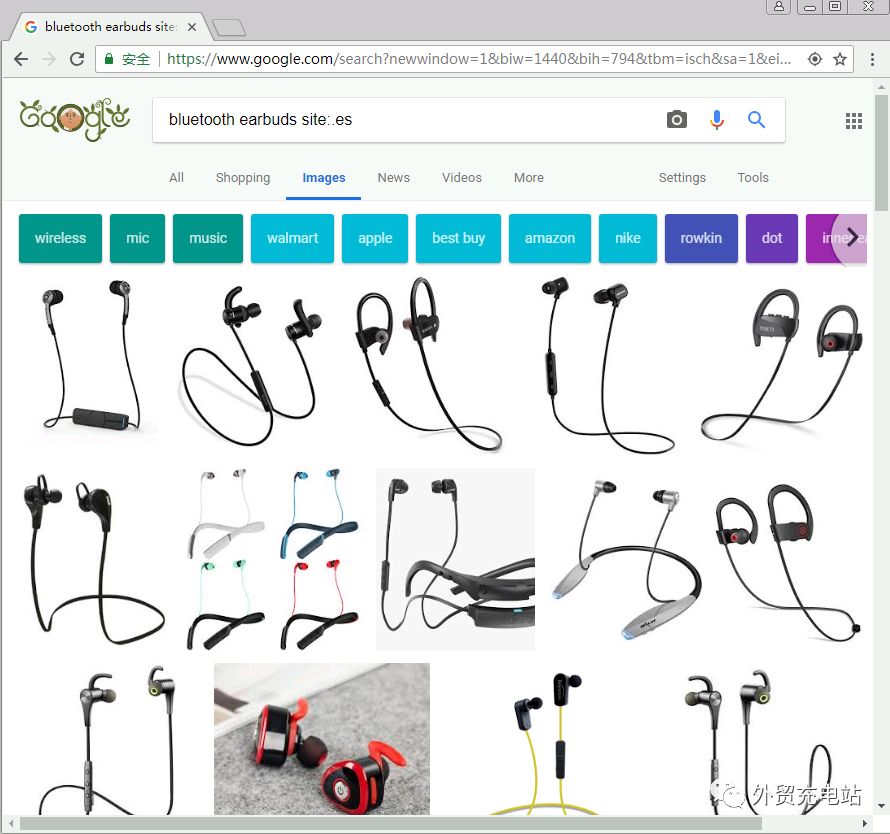Click the Chrome user profile icon
The width and height of the screenshot is (890, 834).
click(x=779, y=6)
